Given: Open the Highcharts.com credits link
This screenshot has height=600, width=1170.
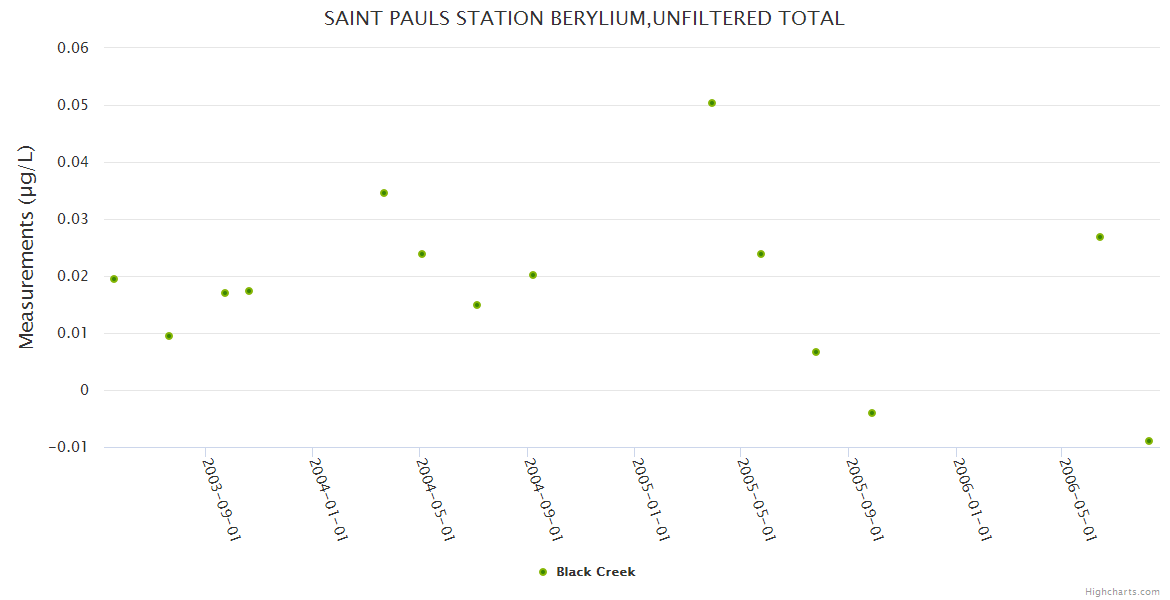Looking at the screenshot, I should coord(1122,591).
